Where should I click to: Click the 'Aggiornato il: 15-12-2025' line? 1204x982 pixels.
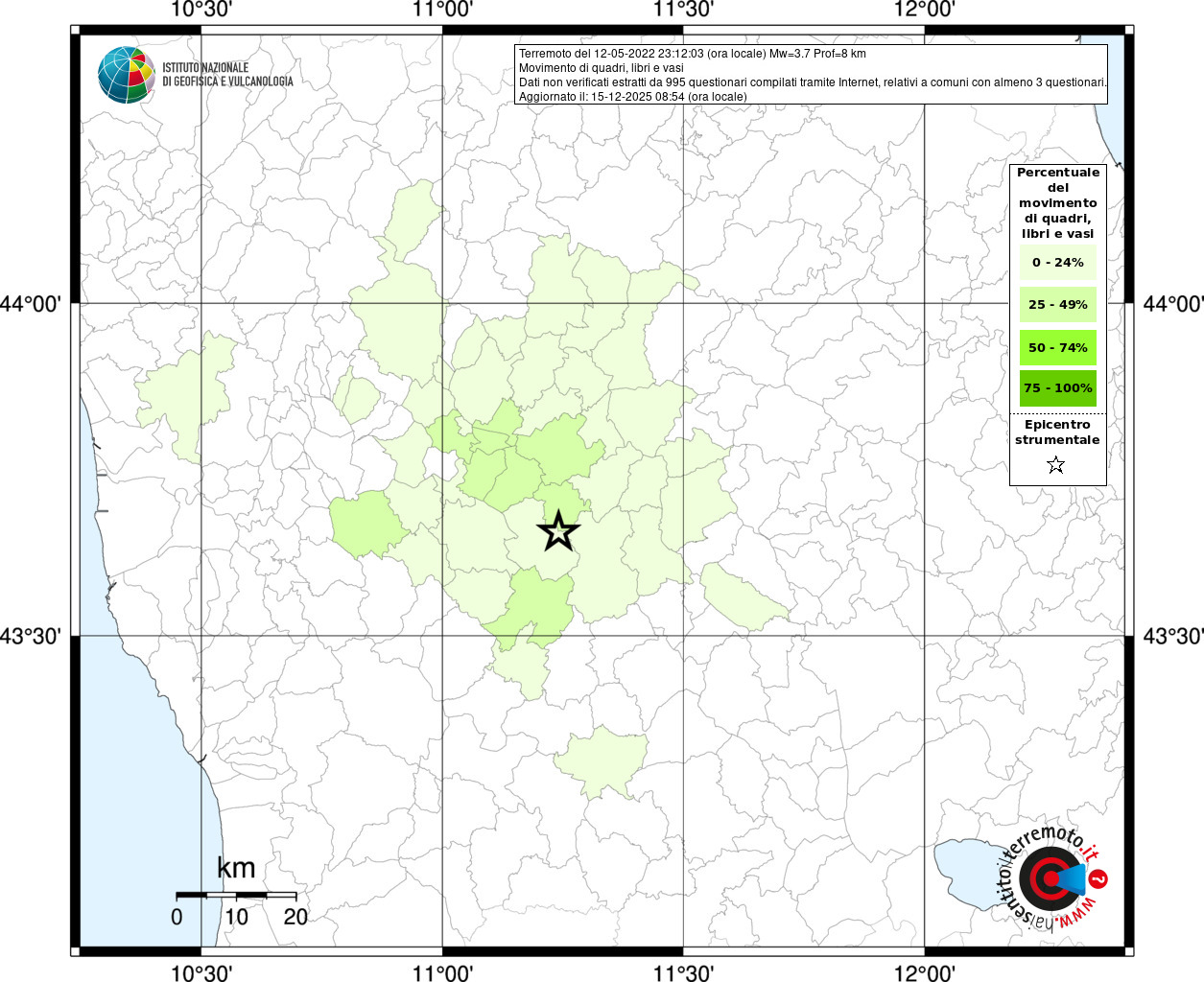click(x=632, y=97)
